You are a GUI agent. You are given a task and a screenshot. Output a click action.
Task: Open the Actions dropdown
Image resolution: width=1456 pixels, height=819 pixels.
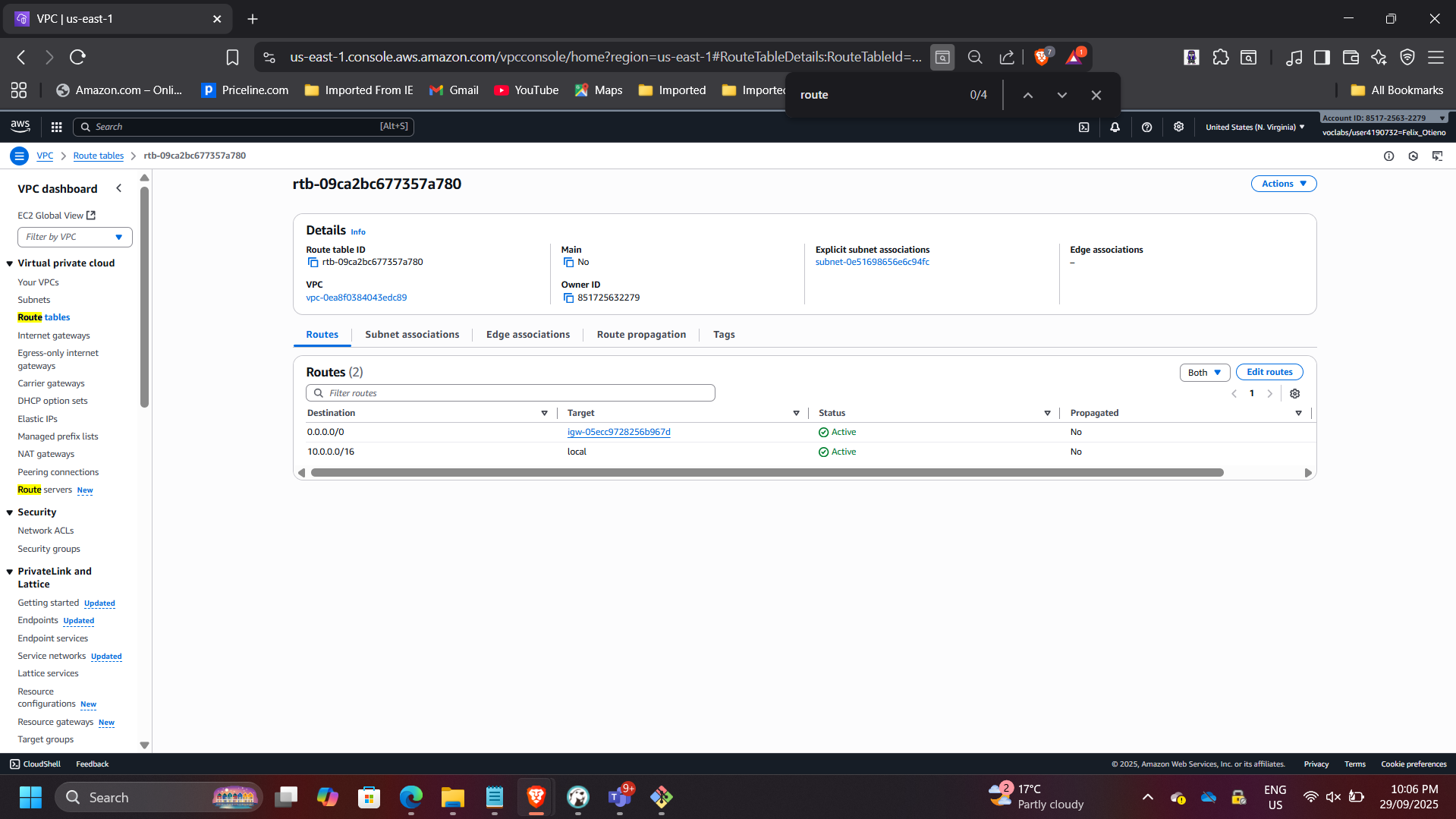[x=1283, y=184]
